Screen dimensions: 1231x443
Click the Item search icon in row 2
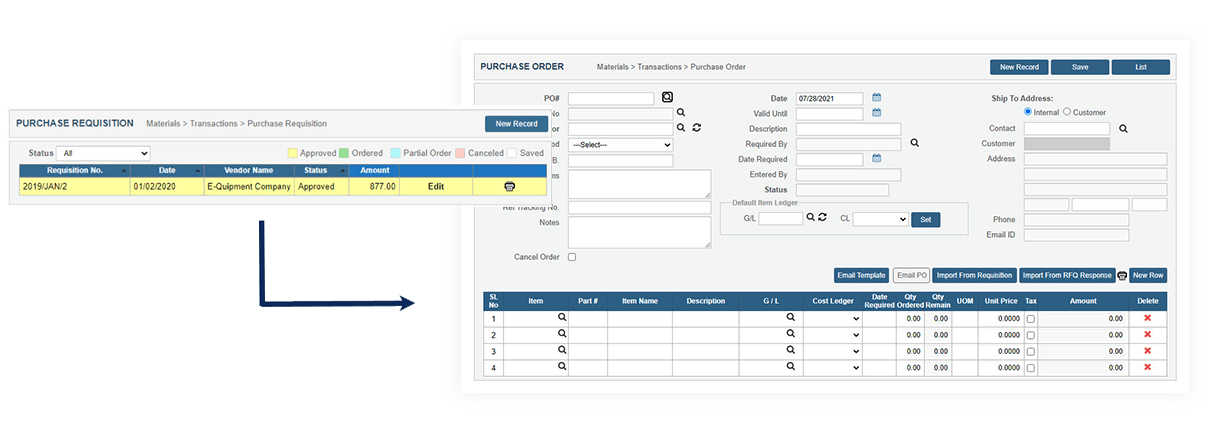[562, 334]
